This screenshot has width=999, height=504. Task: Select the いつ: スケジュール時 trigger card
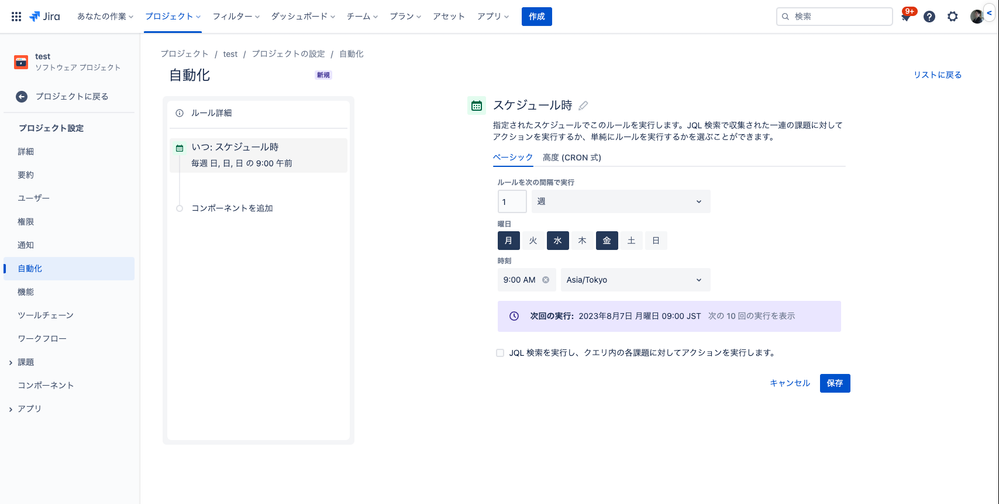(x=259, y=155)
